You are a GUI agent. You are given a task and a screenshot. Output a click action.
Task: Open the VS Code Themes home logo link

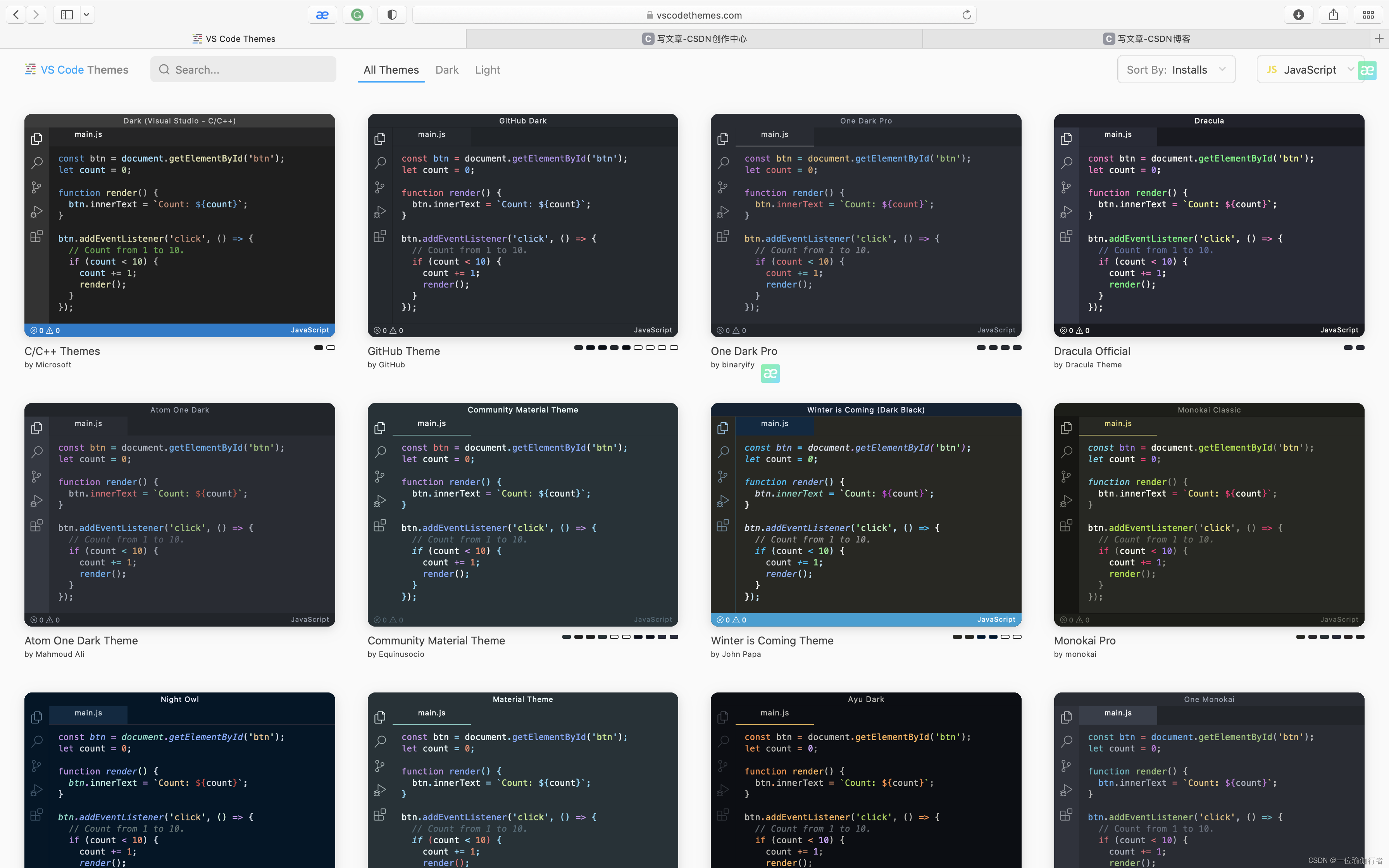click(77, 69)
